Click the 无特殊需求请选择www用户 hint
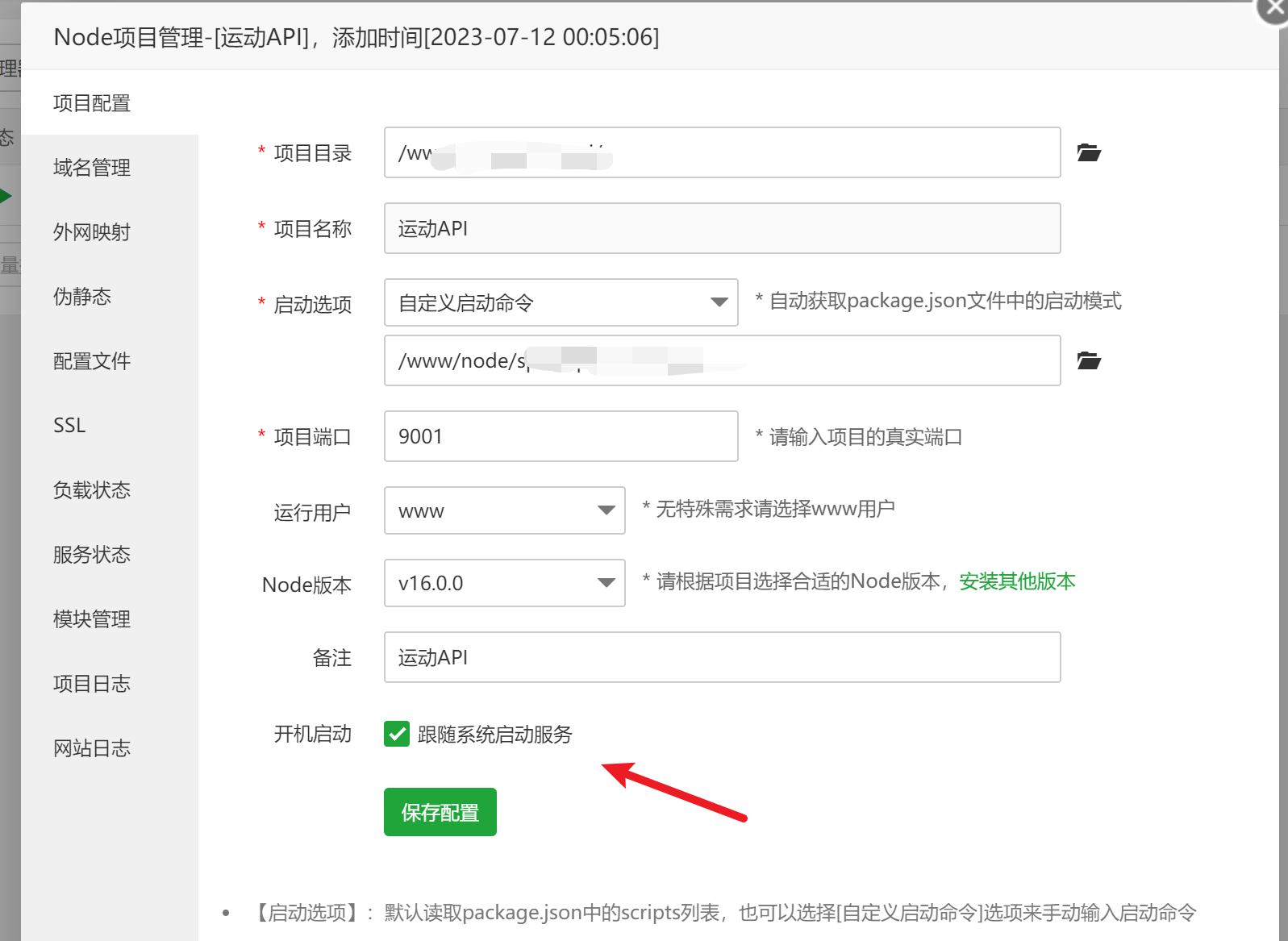Screen dimensions: 1288x941 pyautogui.click(x=769, y=509)
